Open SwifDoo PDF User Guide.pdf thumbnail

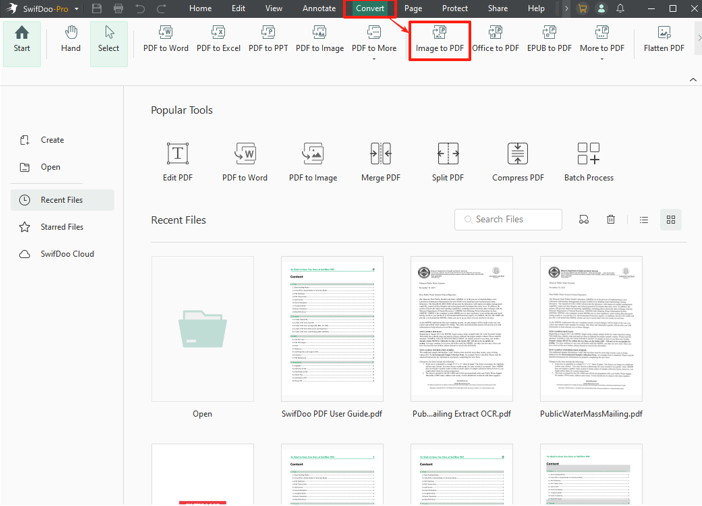pyautogui.click(x=332, y=329)
